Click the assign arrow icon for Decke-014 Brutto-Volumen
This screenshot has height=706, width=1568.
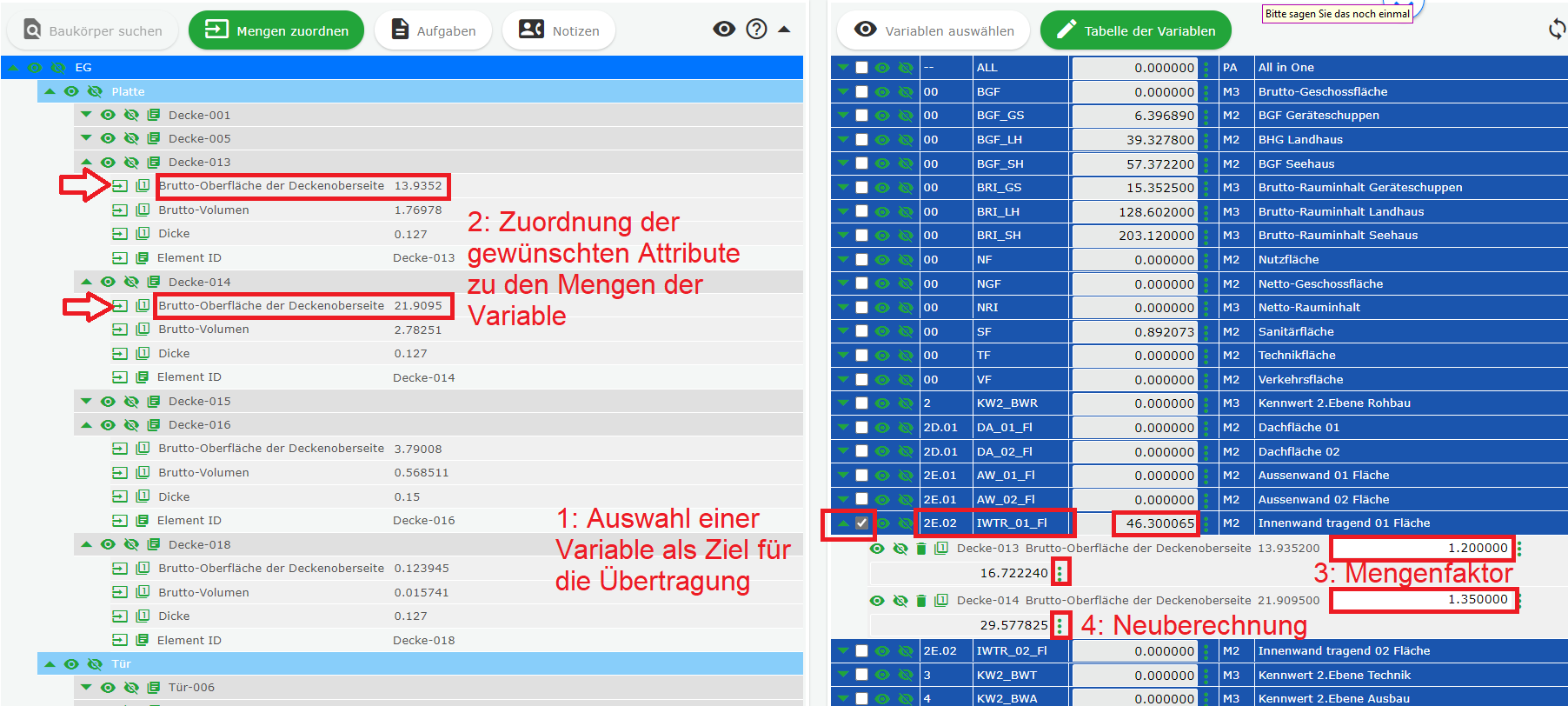coord(120,330)
